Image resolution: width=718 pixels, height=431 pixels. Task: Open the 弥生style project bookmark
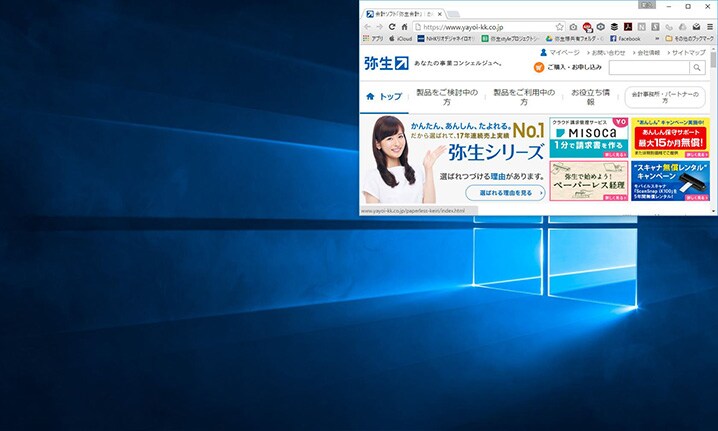[x=510, y=39]
